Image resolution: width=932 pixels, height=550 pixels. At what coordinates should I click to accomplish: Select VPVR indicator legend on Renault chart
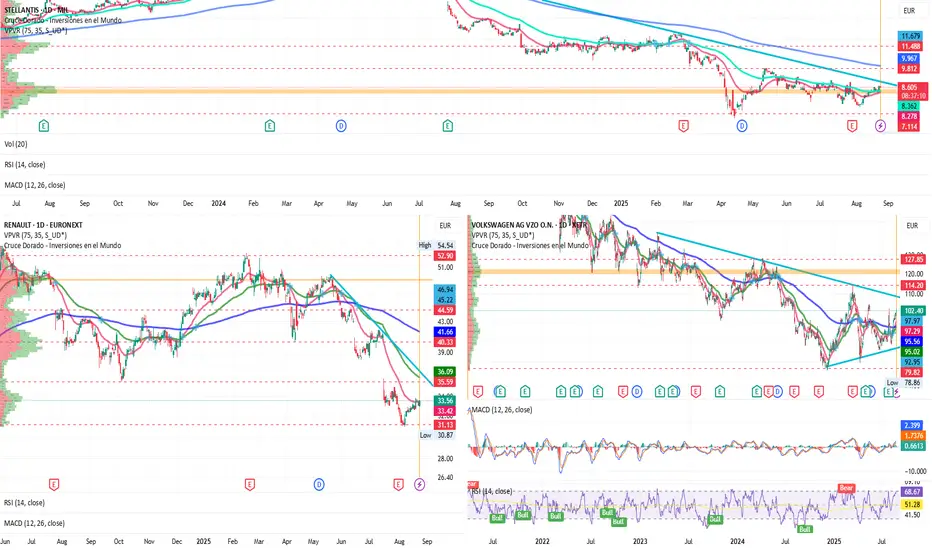tap(36, 235)
